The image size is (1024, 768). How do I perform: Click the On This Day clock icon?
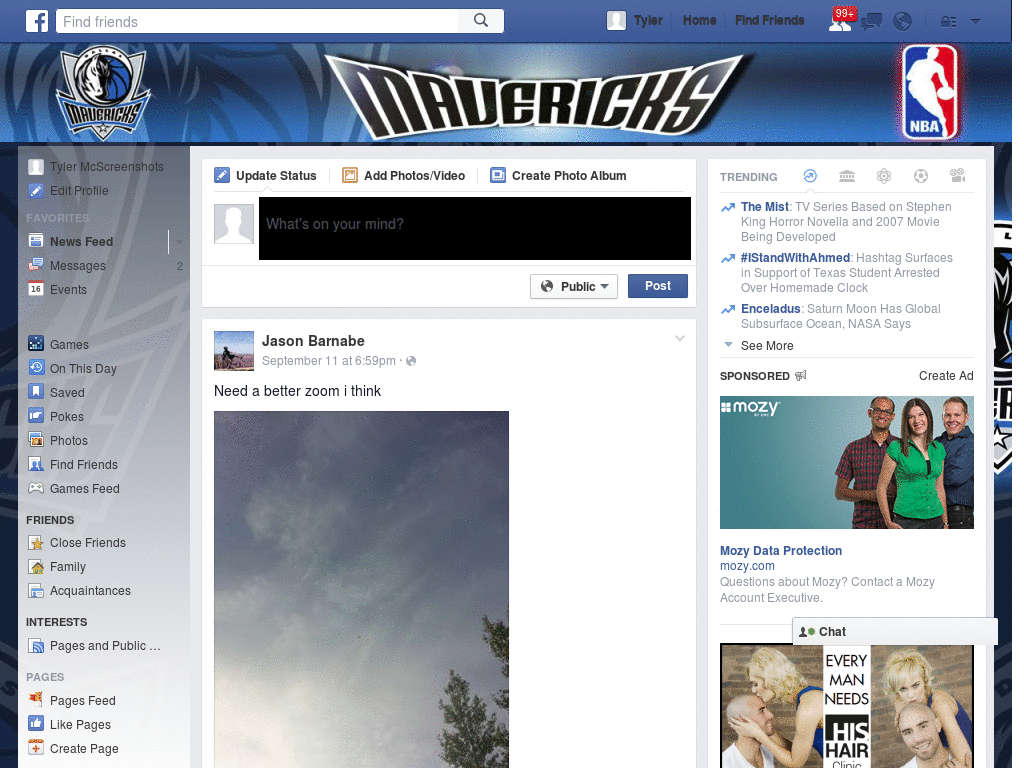[x=36, y=368]
